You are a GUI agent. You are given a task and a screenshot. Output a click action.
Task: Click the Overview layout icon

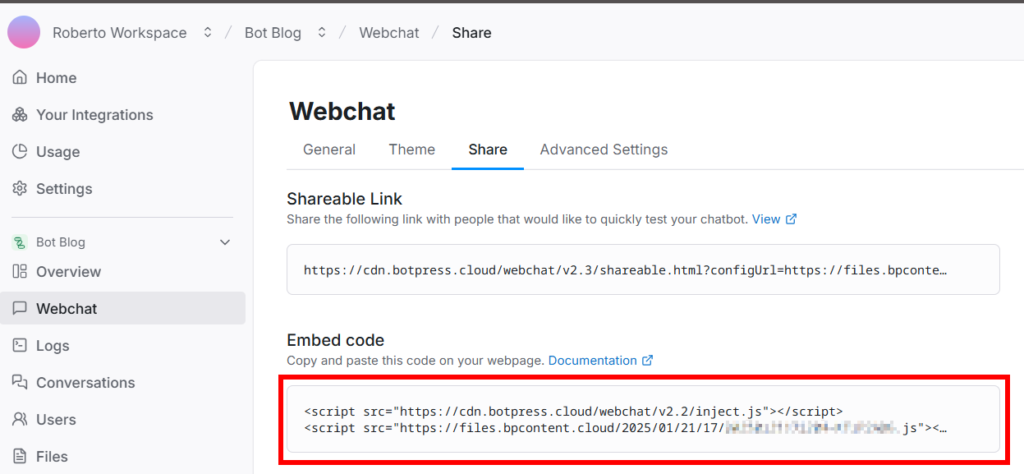[20, 272]
